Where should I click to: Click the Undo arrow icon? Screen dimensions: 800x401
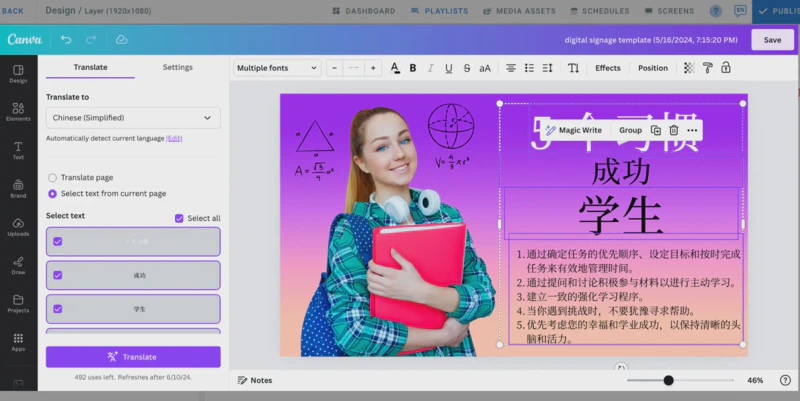(66, 40)
